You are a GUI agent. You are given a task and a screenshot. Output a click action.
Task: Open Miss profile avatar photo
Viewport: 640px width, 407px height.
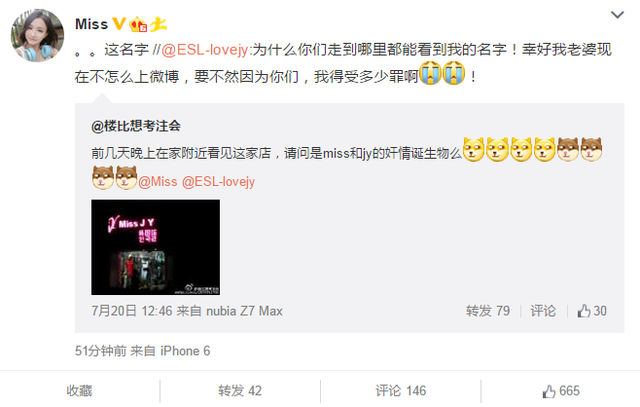click(x=37, y=36)
